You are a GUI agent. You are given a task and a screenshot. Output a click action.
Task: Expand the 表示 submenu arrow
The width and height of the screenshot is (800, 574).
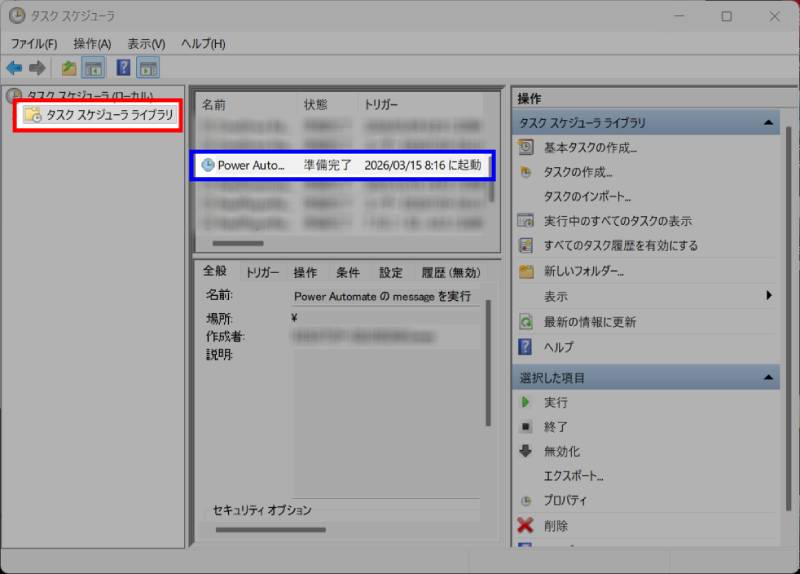tap(769, 296)
